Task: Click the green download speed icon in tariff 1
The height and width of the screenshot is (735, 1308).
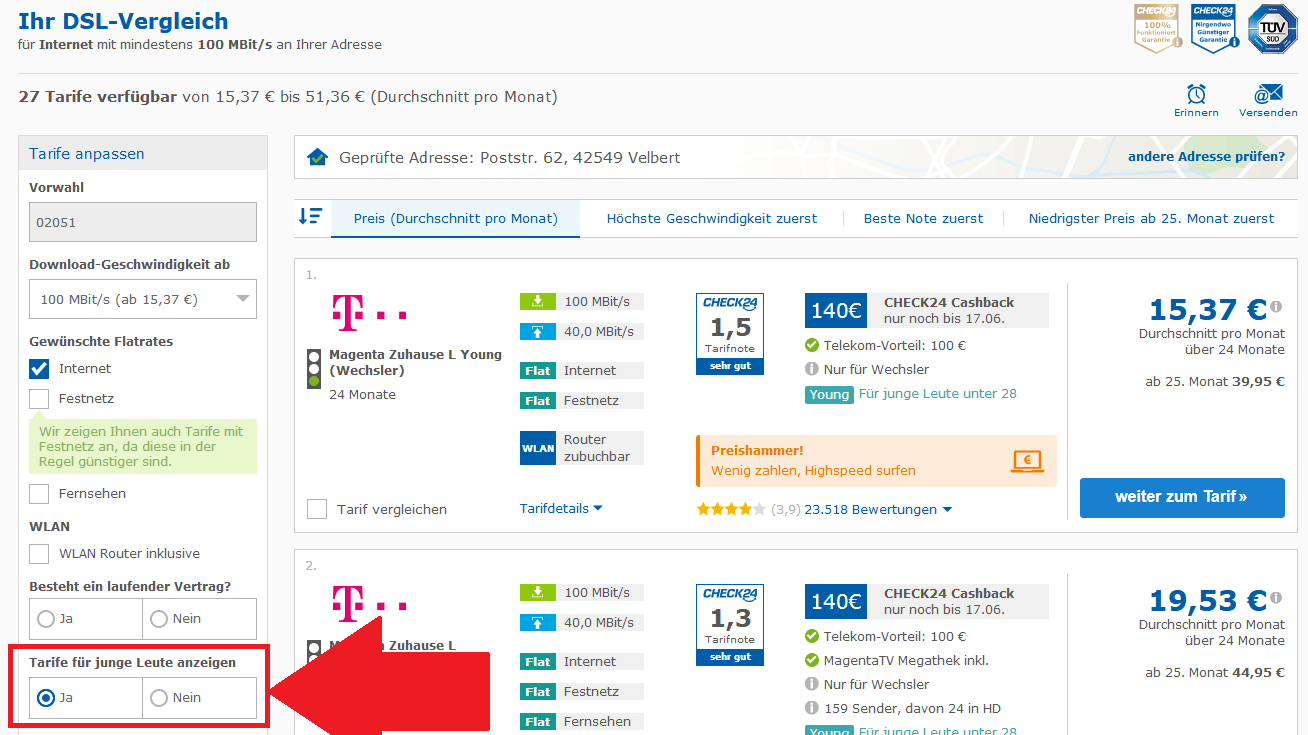Action: point(538,301)
